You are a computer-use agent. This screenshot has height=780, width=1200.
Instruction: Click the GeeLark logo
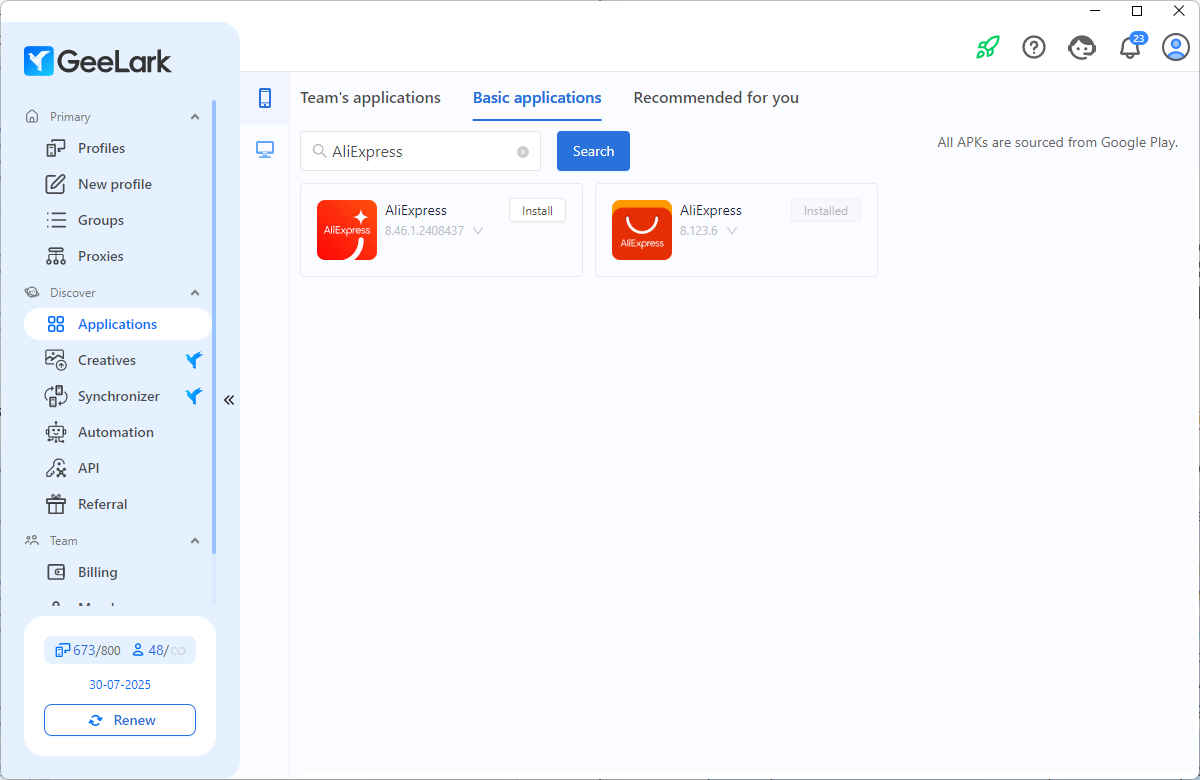pos(98,61)
